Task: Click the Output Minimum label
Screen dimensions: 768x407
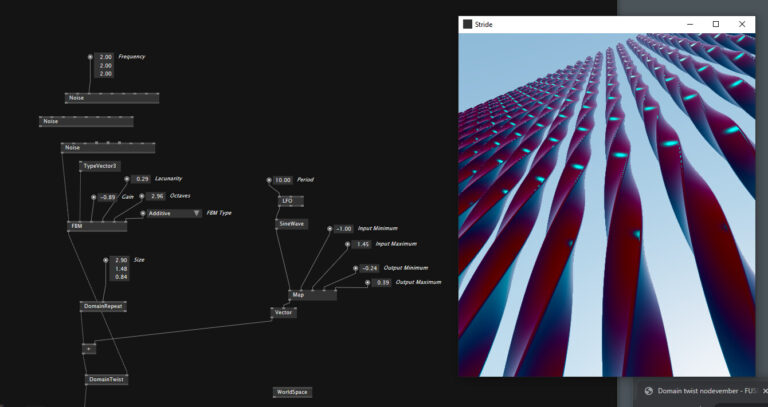Action: [406, 268]
